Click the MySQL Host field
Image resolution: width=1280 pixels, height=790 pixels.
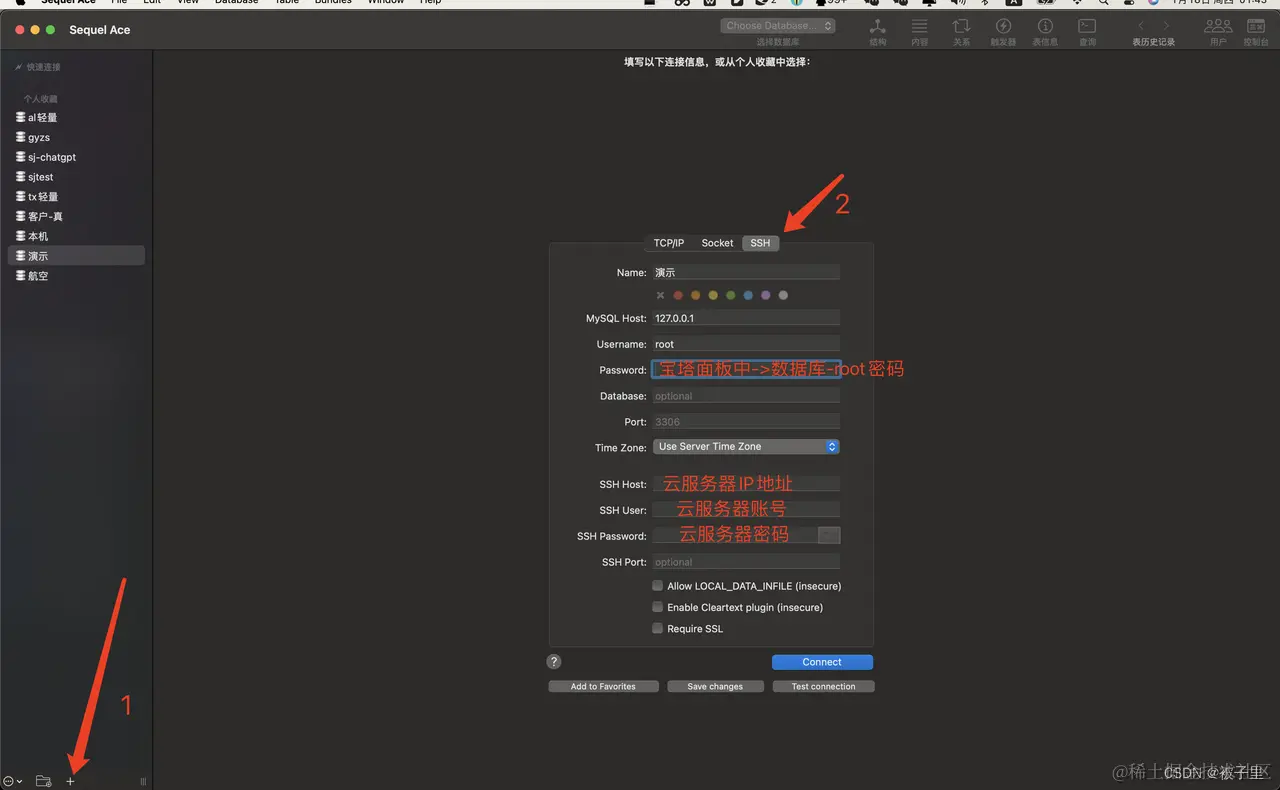[x=746, y=318]
